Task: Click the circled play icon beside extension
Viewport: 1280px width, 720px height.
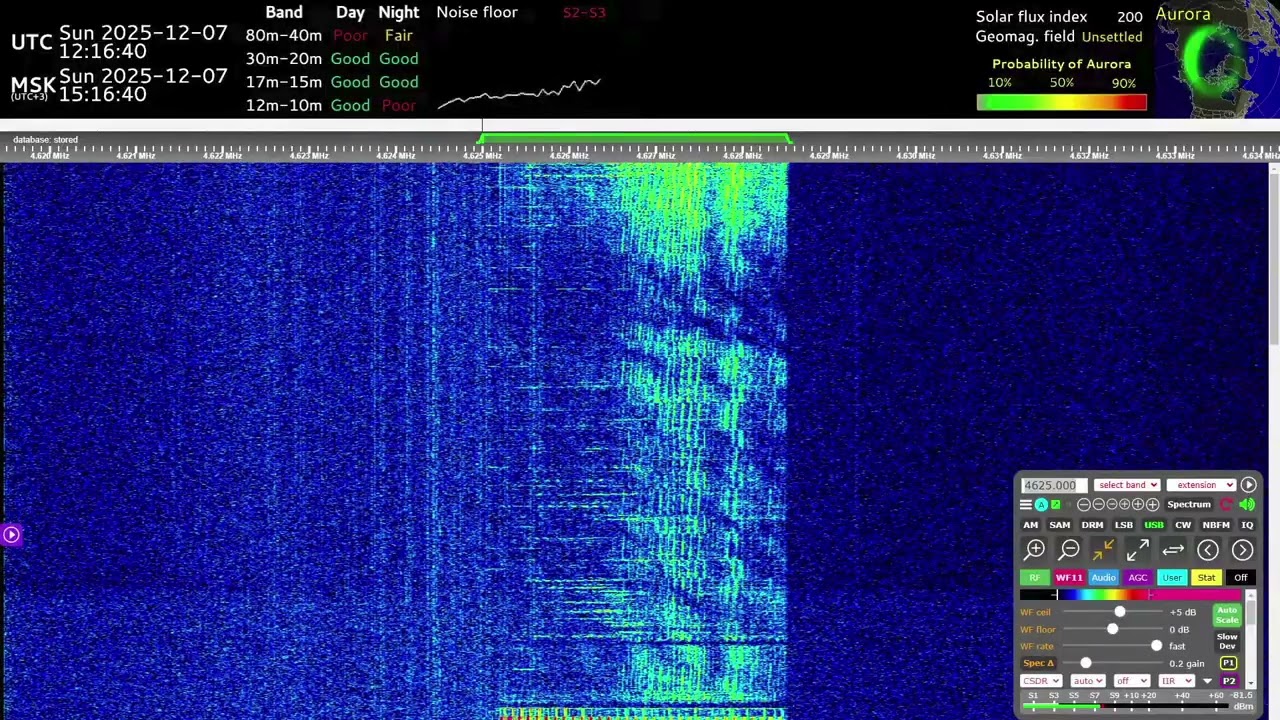Action: point(1249,485)
